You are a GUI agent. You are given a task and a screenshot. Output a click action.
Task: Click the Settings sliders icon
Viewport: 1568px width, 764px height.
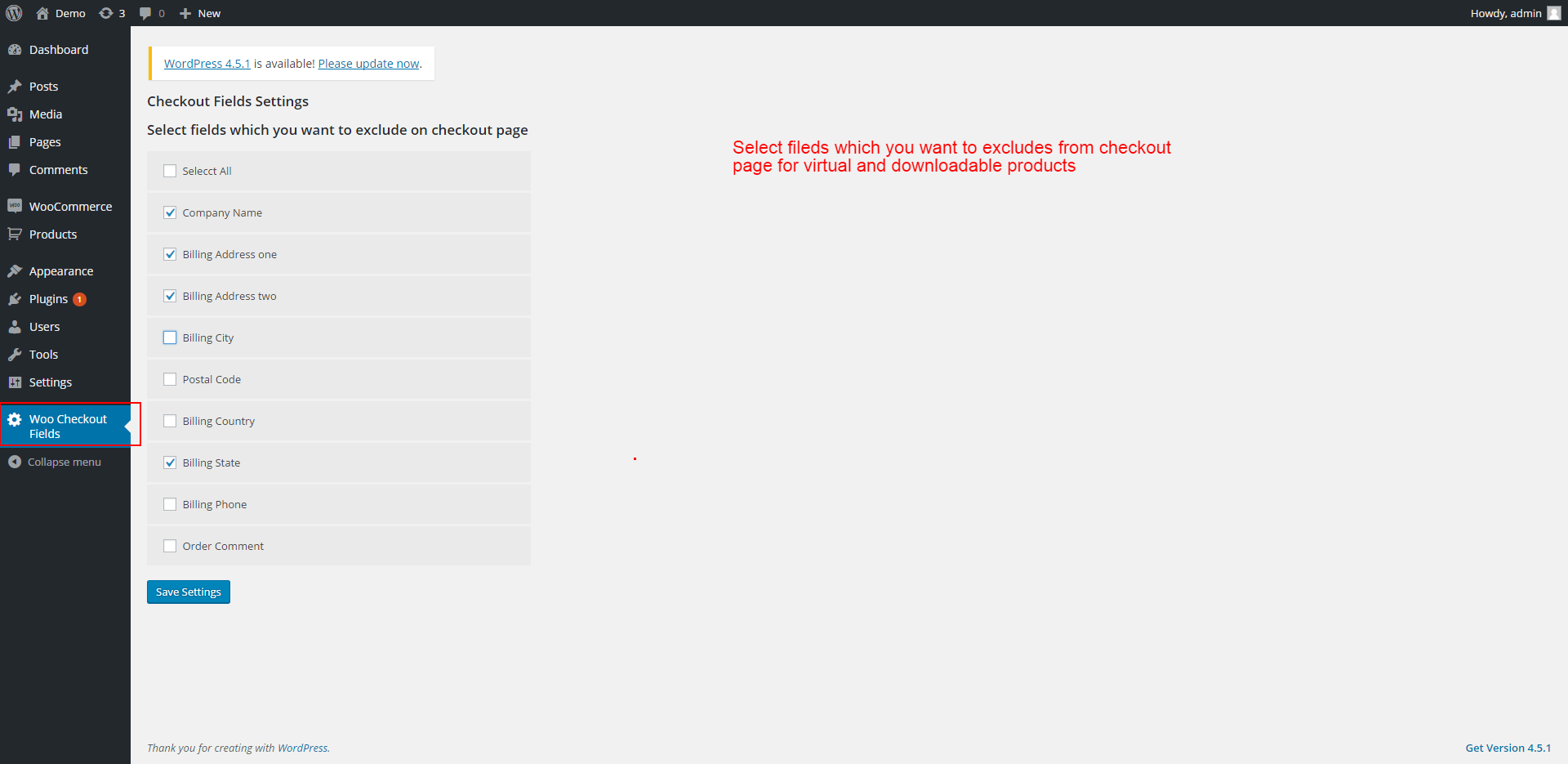(15, 382)
